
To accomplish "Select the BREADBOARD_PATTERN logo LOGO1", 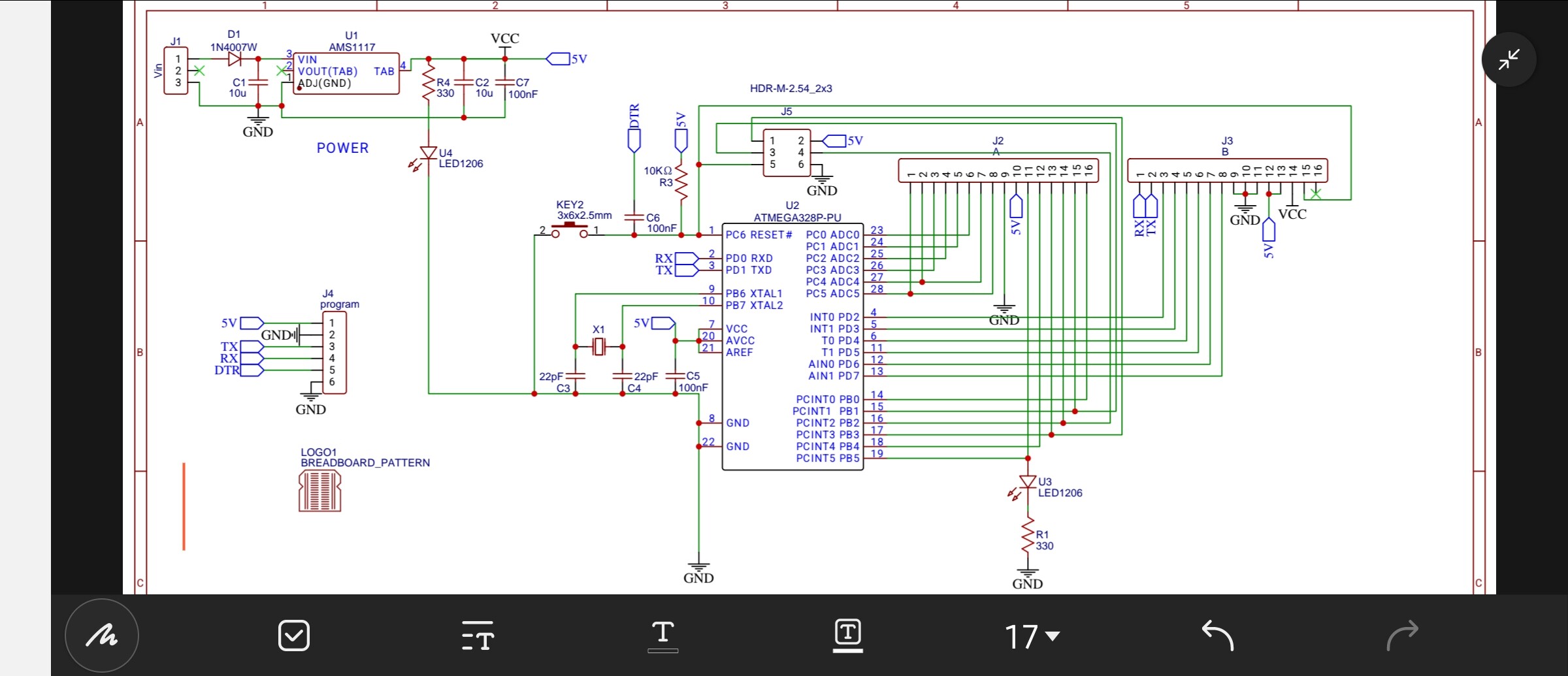I will point(319,491).
